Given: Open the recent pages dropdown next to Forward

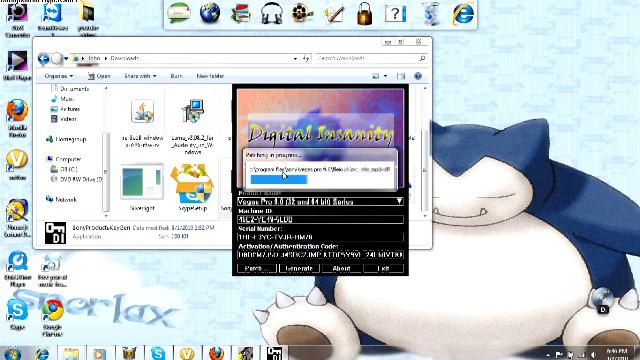Looking at the screenshot, I should tap(66, 58).
